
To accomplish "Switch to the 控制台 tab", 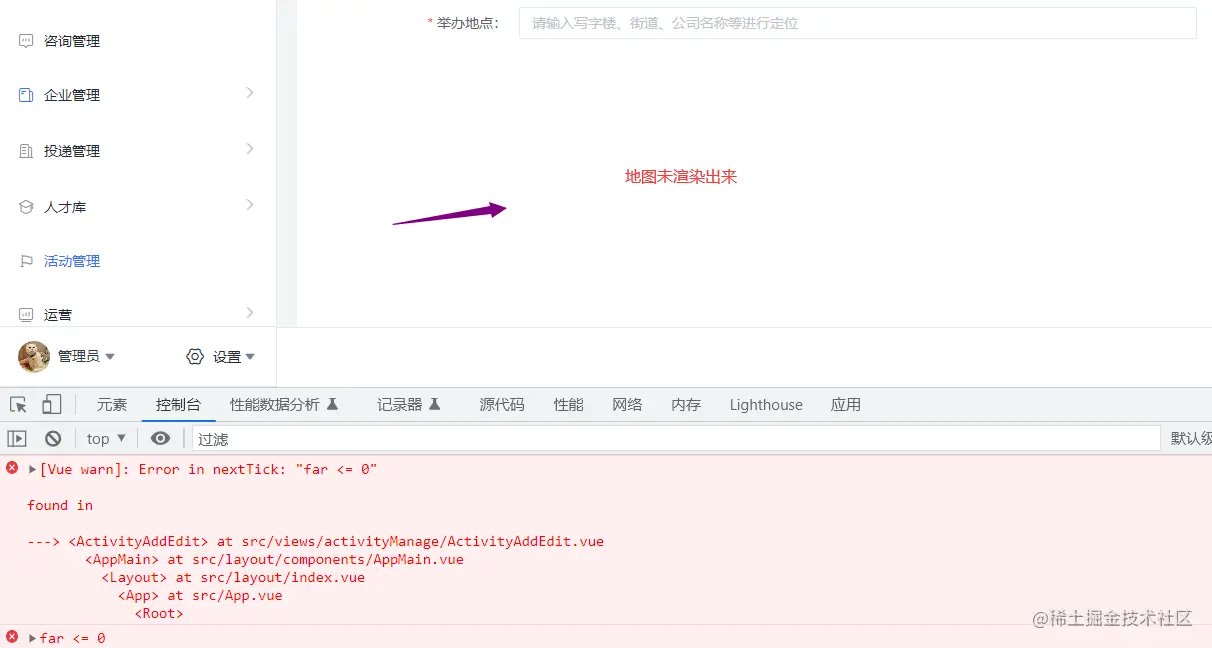I will coord(178,404).
